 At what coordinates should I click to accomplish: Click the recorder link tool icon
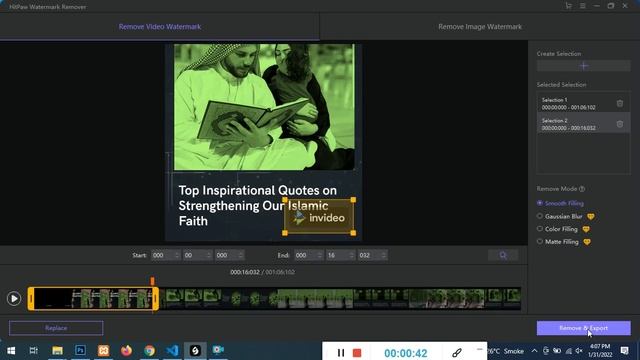pyautogui.click(x=457, y=353)
